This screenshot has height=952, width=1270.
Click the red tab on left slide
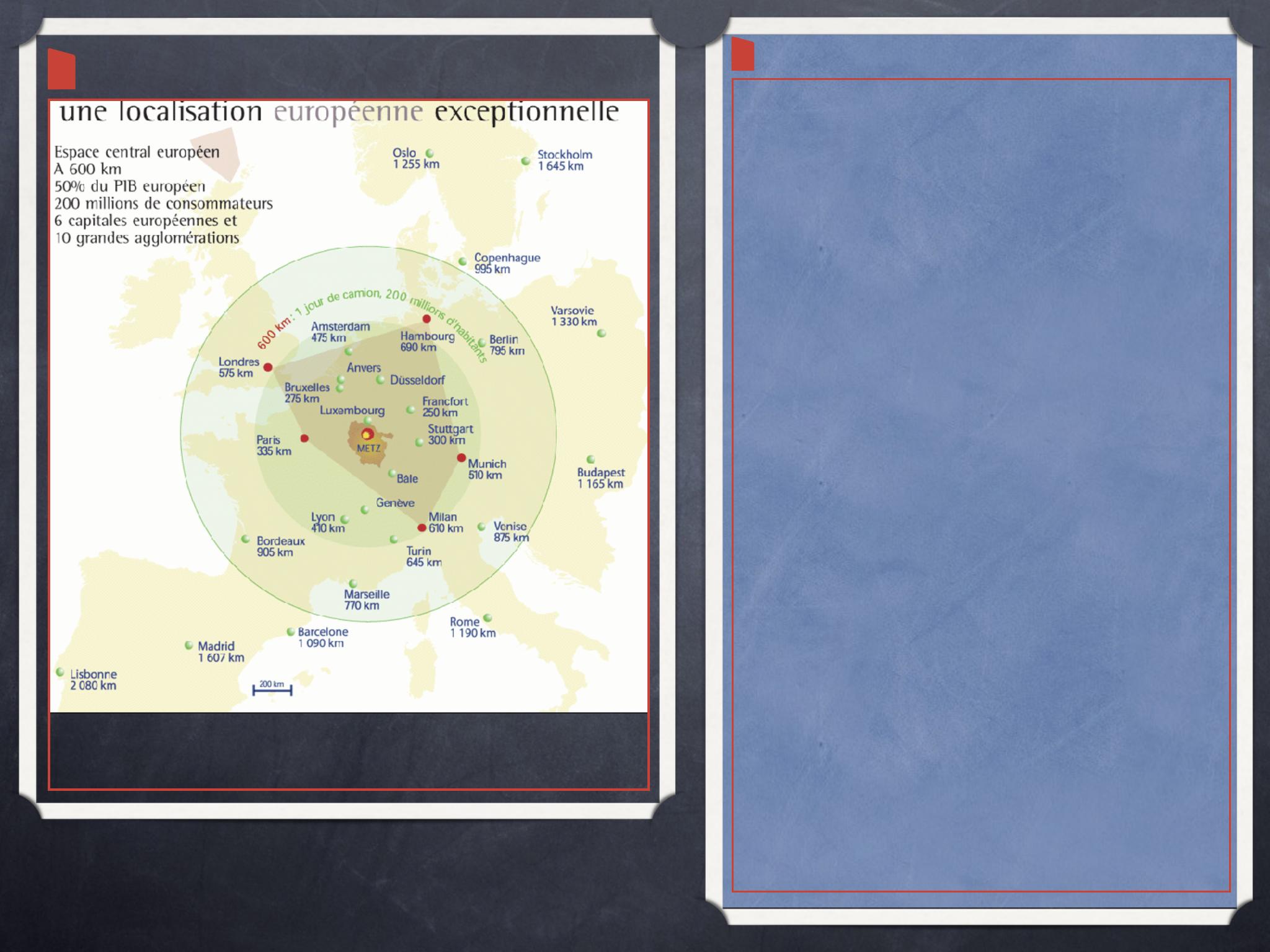[x=61, y=69]
